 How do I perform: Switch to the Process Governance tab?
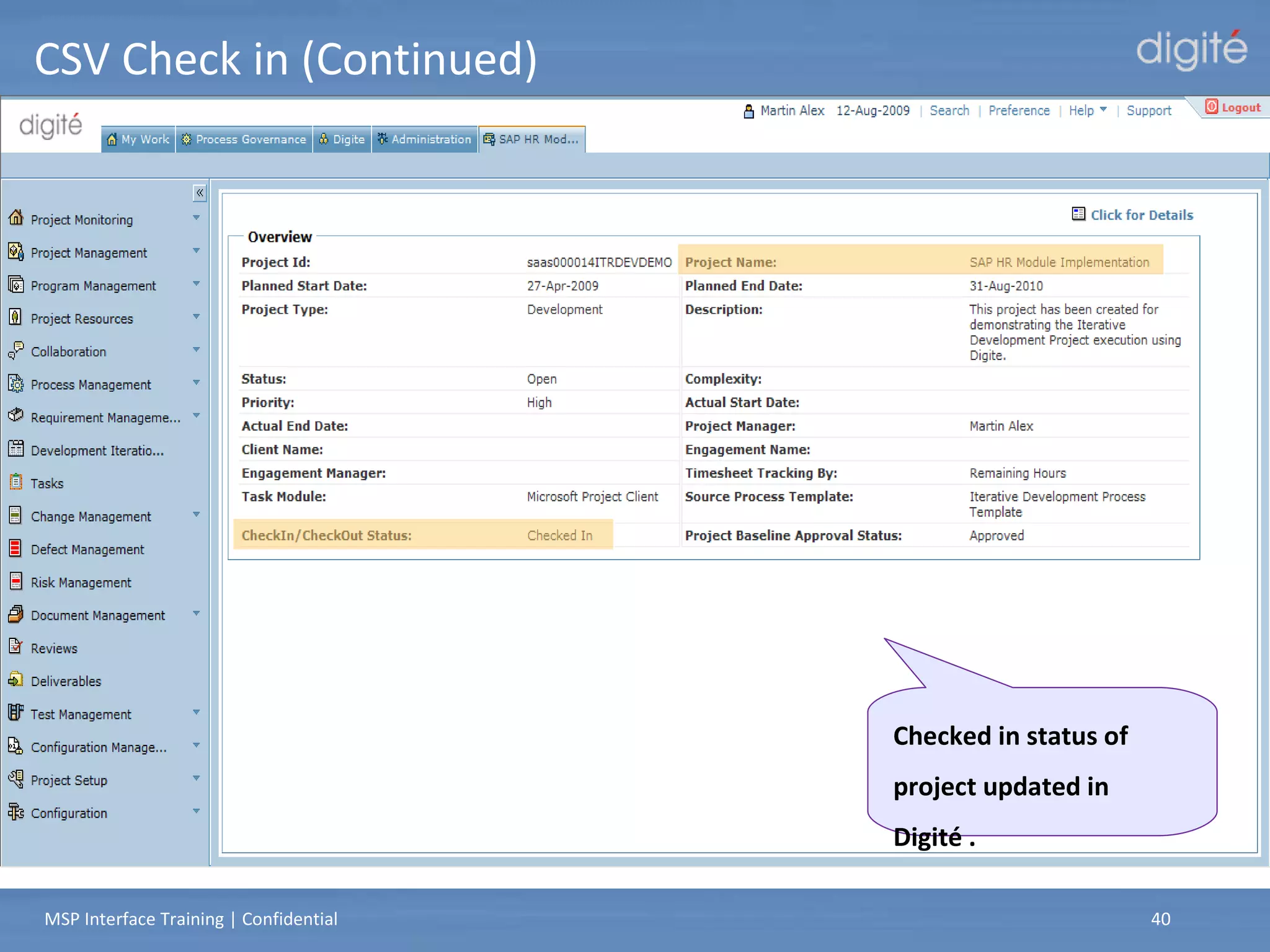pos(244,139)
